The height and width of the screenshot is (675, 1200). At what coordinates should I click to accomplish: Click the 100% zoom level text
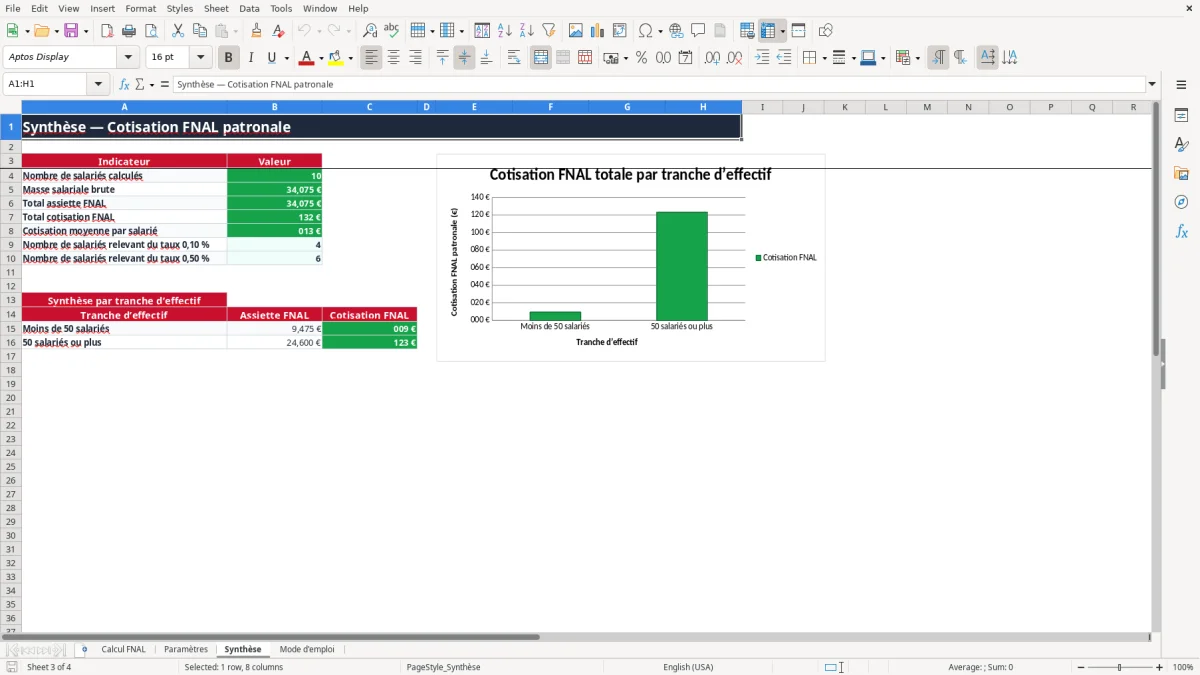coord(1183,667)
